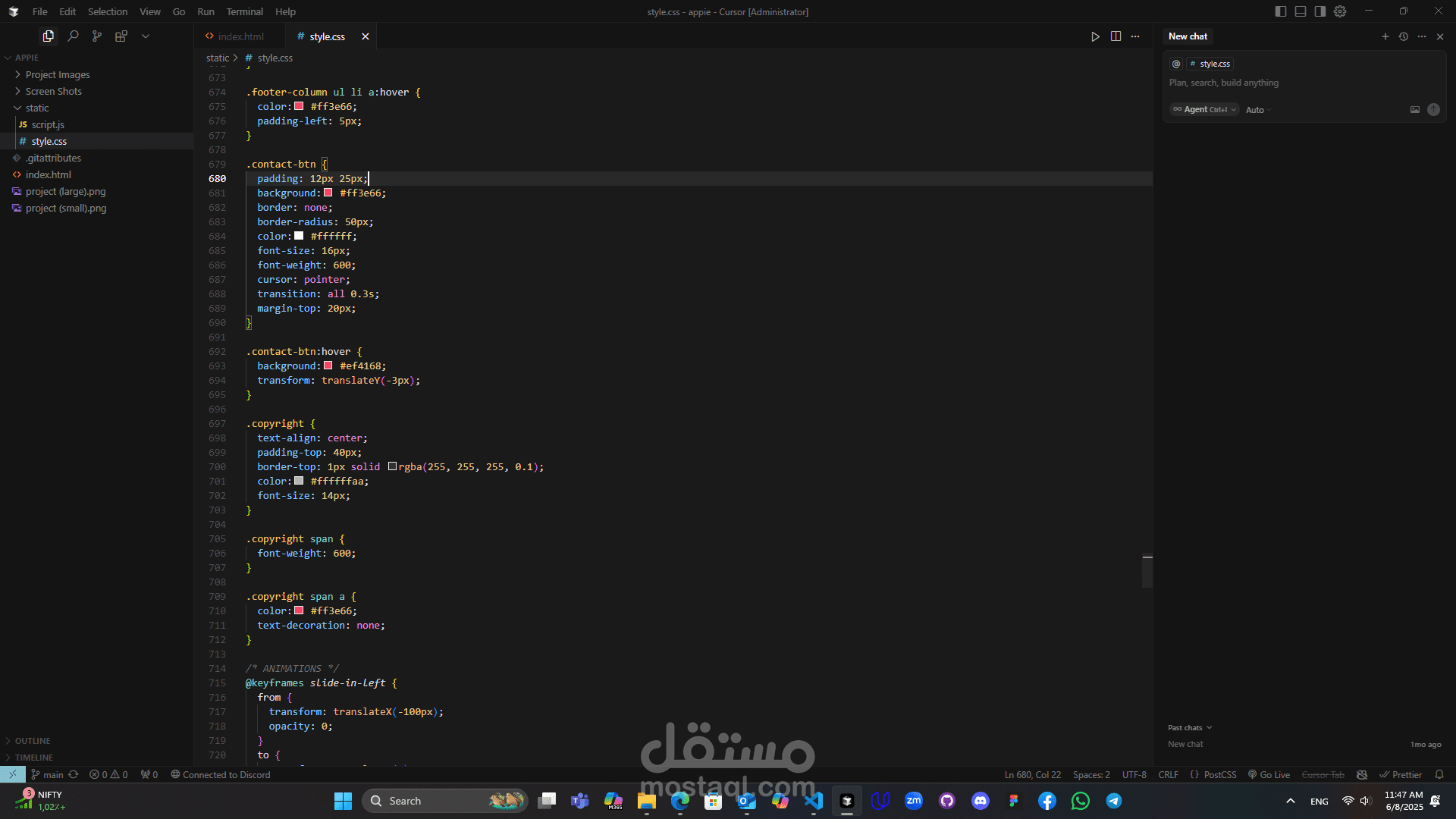Expand the Project Images folder

coord(58,74)
